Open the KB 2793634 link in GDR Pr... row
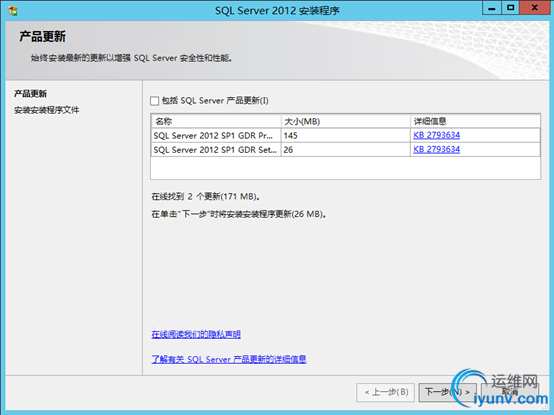This screenshot has width=554, height=415. coord(436,135)
